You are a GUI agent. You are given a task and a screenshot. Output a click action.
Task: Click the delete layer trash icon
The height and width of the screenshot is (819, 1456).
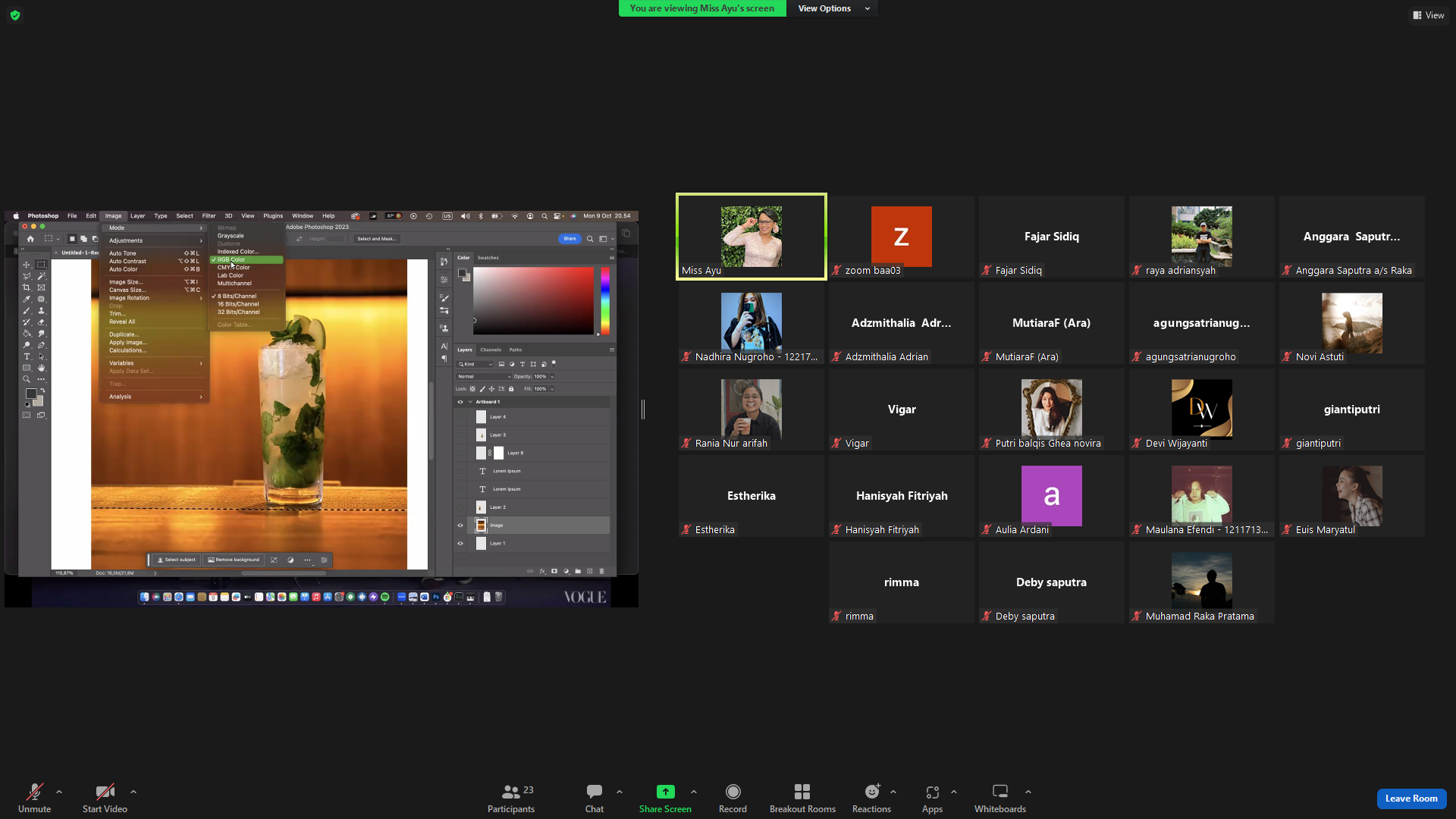602,571
